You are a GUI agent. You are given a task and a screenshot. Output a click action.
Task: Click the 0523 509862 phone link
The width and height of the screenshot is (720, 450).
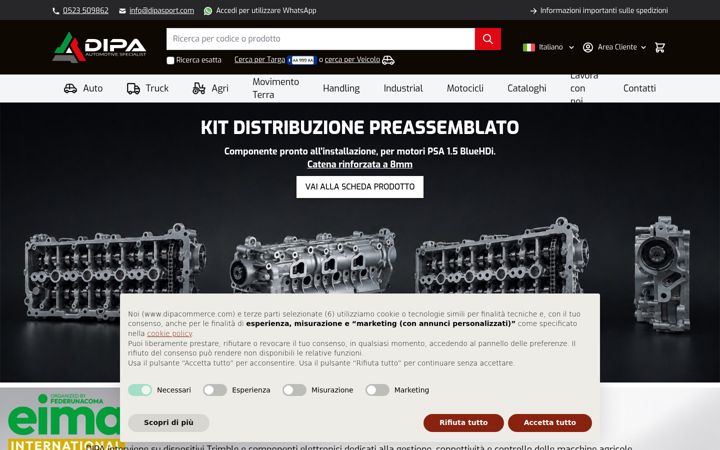tap(85, 11)
